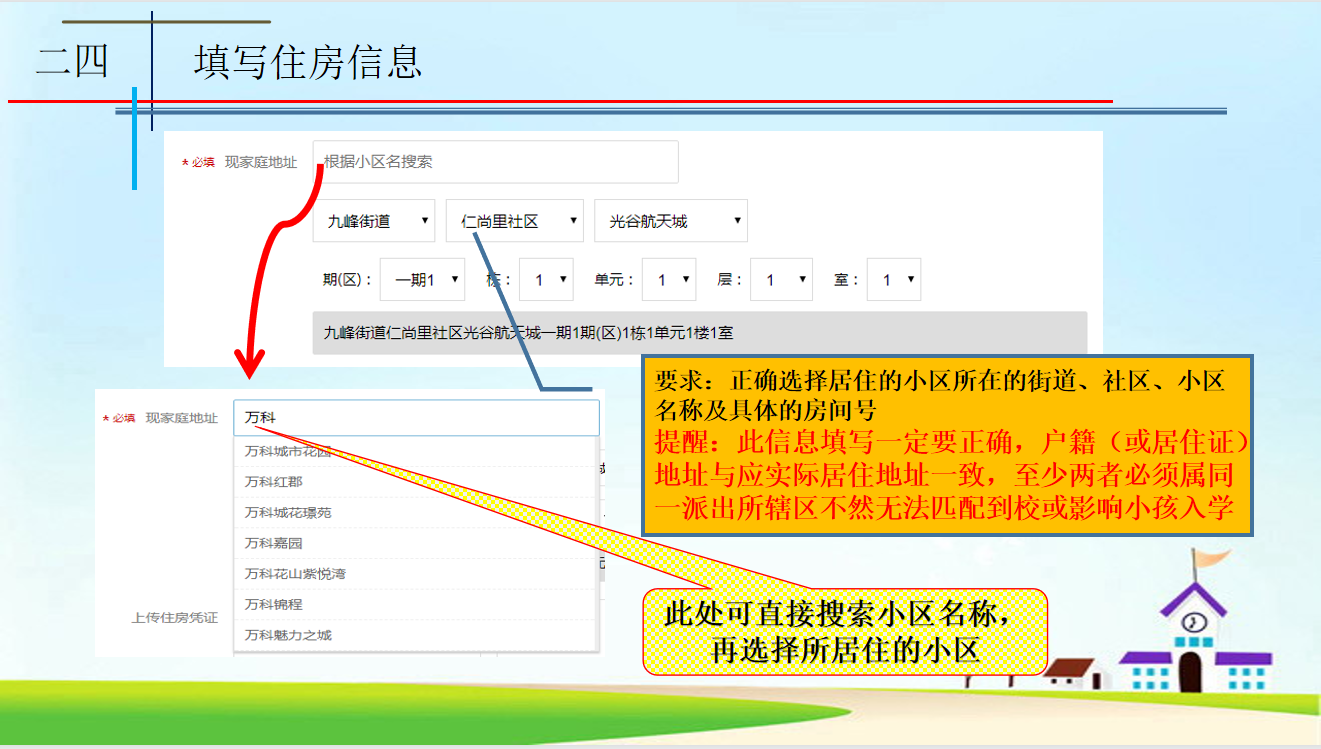The width and height of the screenshot is (1321, 749).
Task: Click the grey full address summary bar
Action: click(x=699, y=333)
